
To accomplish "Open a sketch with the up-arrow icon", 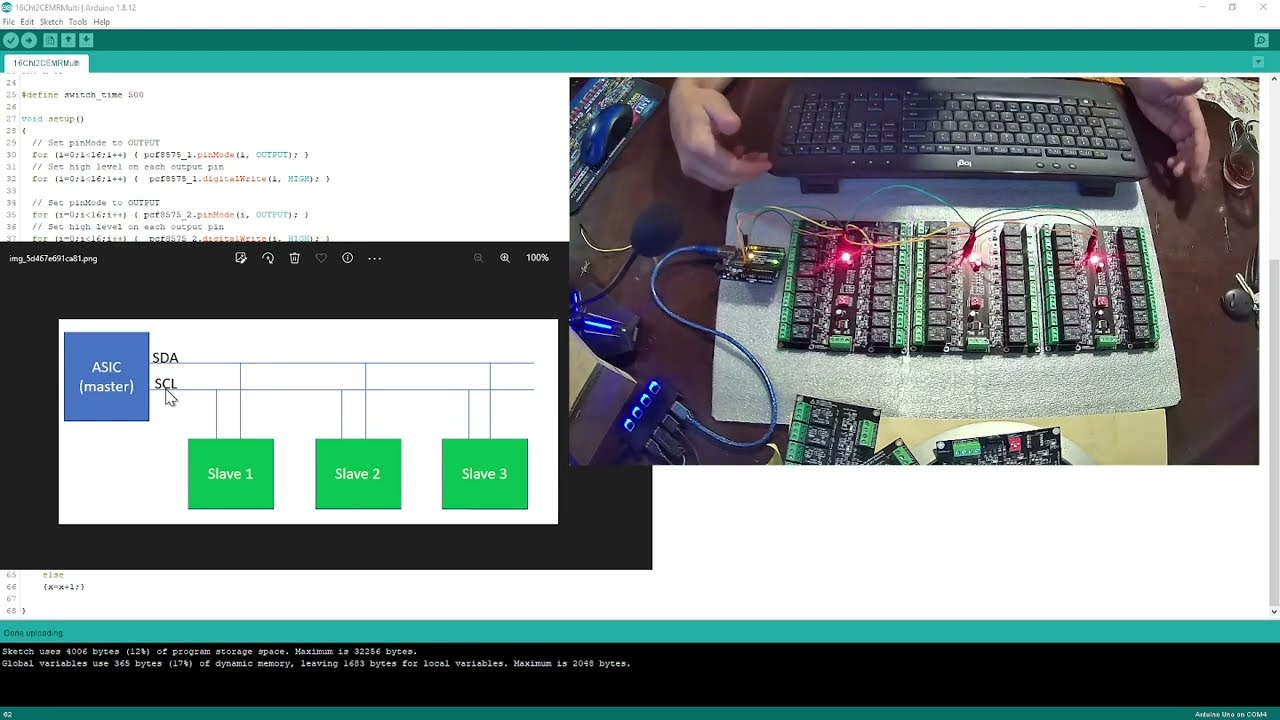I will 68,40.
